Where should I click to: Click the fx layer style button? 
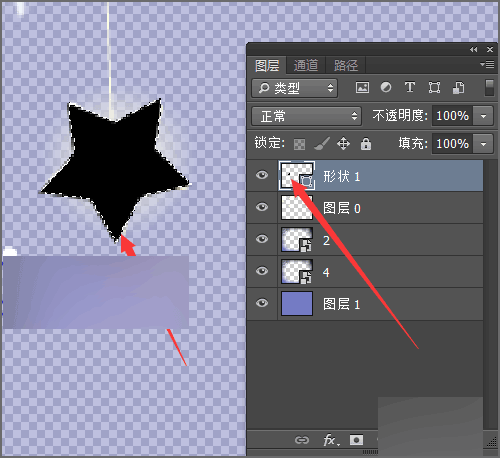click(331, 440)
